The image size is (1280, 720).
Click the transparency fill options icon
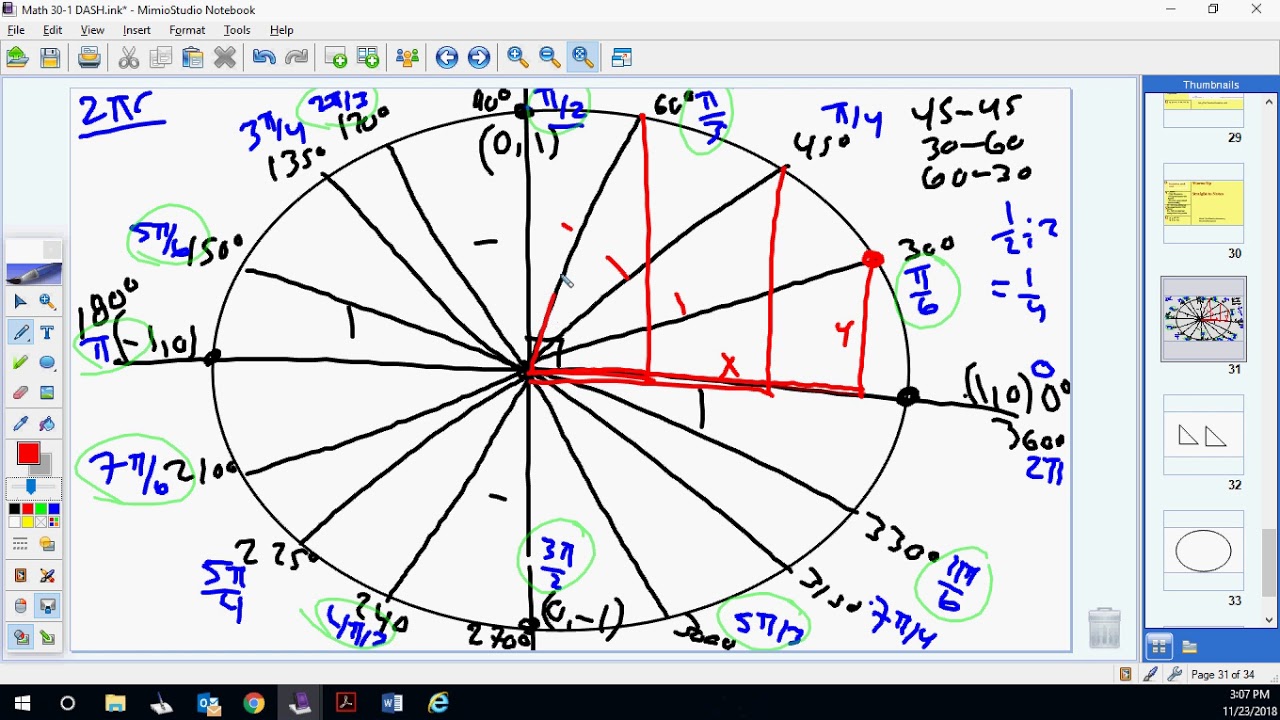pos(47,545)
